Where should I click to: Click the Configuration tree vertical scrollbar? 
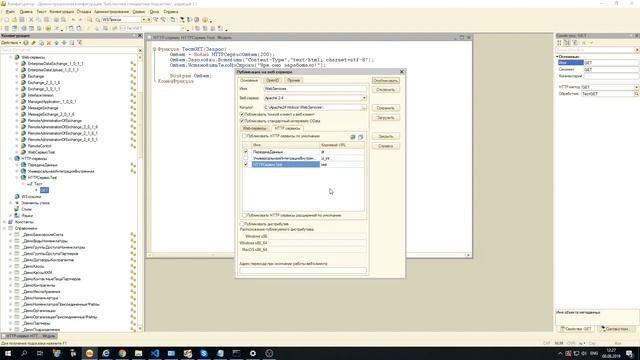140,192
